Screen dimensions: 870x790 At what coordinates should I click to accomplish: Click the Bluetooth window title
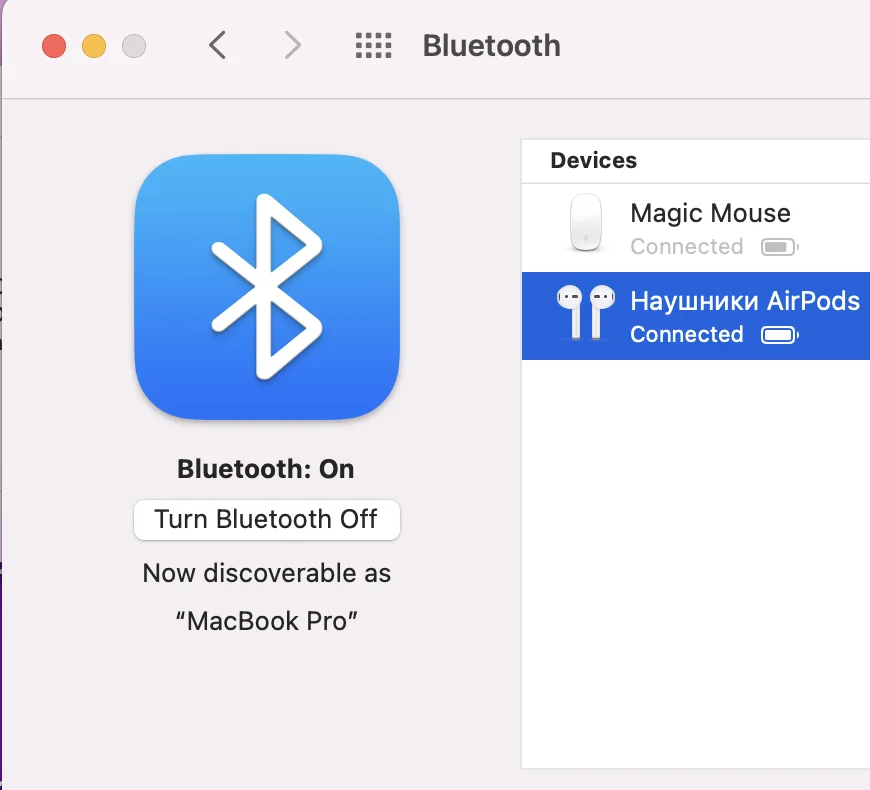492,45
